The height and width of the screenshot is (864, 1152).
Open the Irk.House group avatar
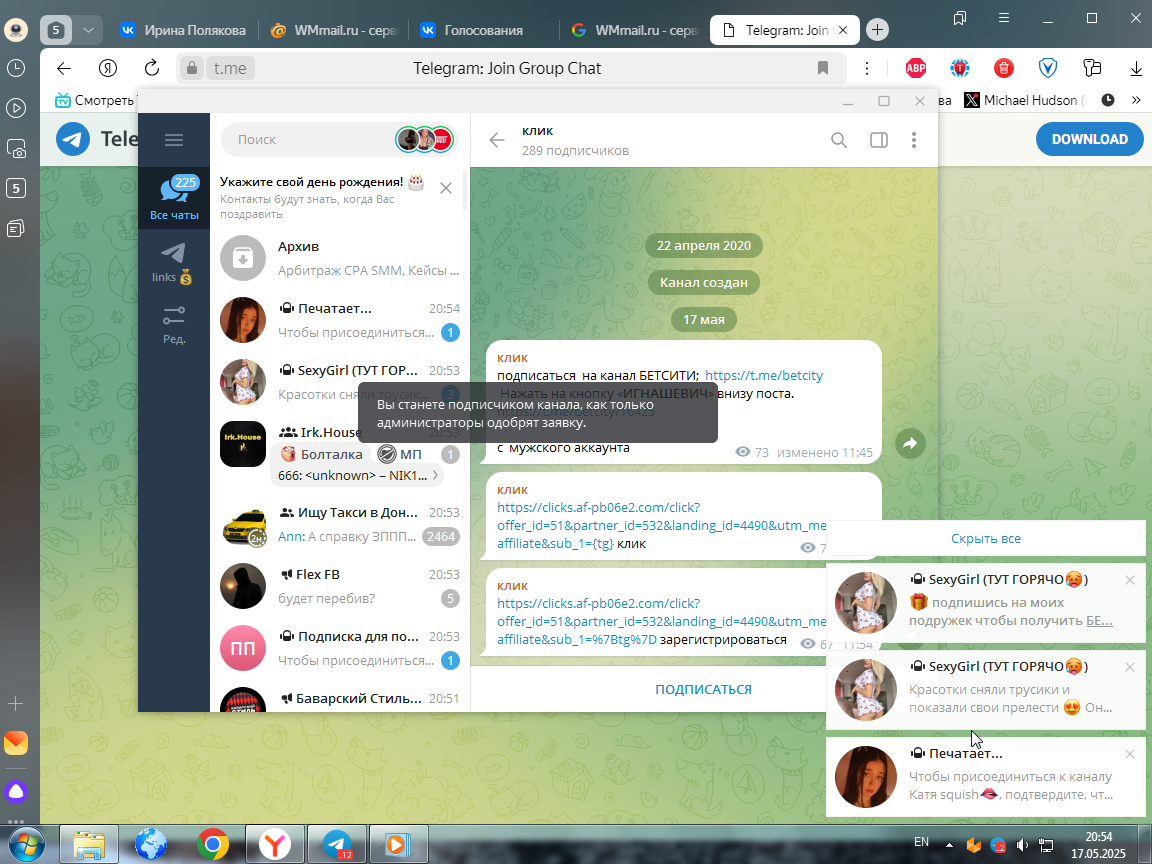(242, 444)
